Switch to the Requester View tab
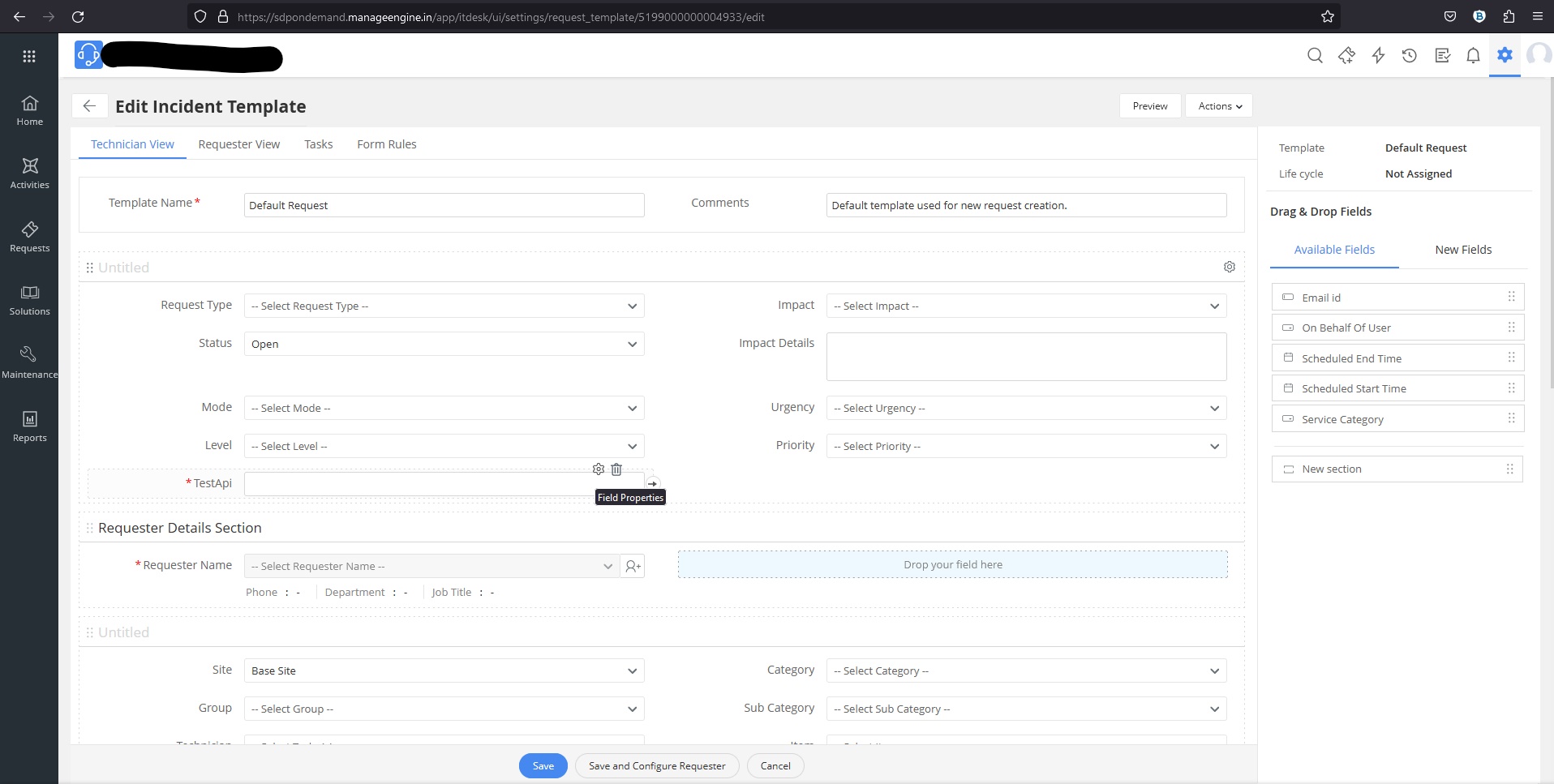 coord(239,144)
